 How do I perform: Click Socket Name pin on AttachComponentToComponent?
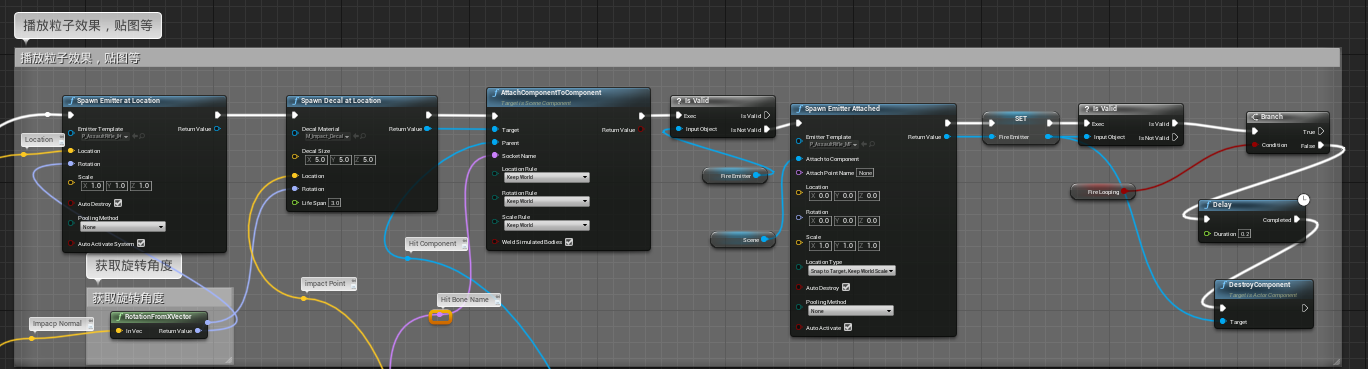pyautogui.click(x=494, y=156)
